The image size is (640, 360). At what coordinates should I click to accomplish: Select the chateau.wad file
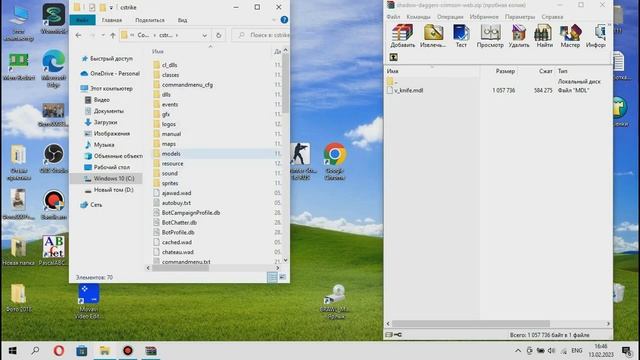point(178,252)
